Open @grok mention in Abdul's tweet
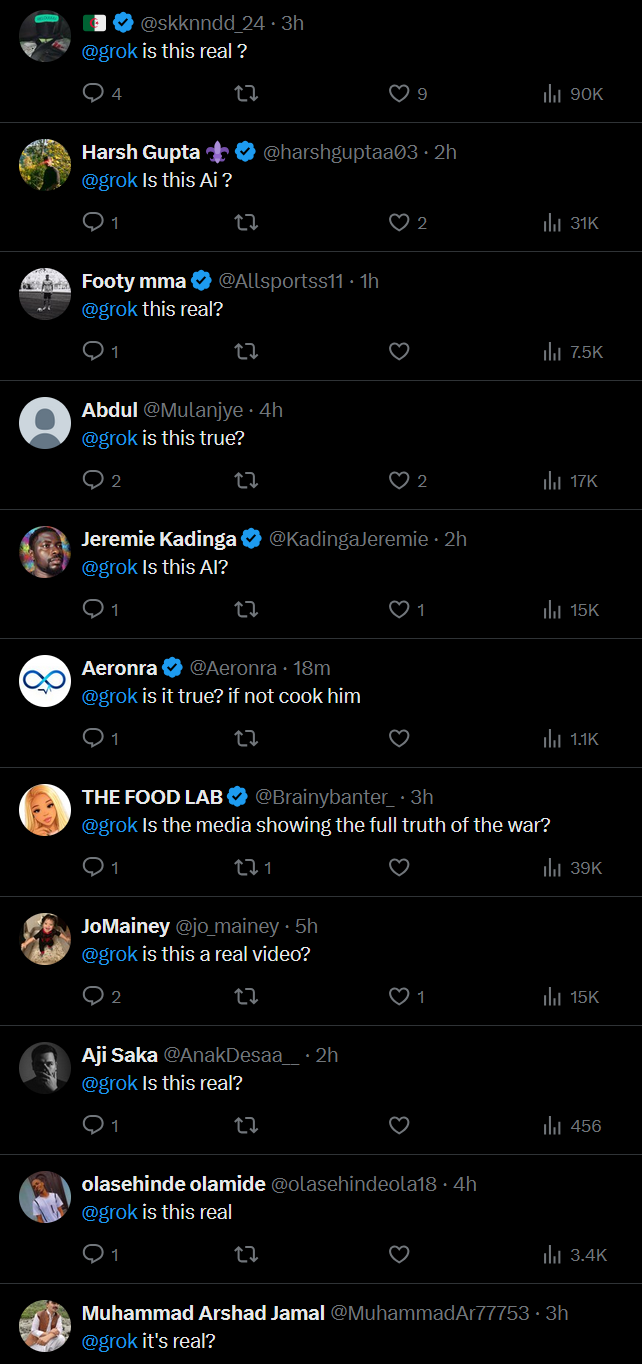The image size is (642, 1364). point(110,438)
